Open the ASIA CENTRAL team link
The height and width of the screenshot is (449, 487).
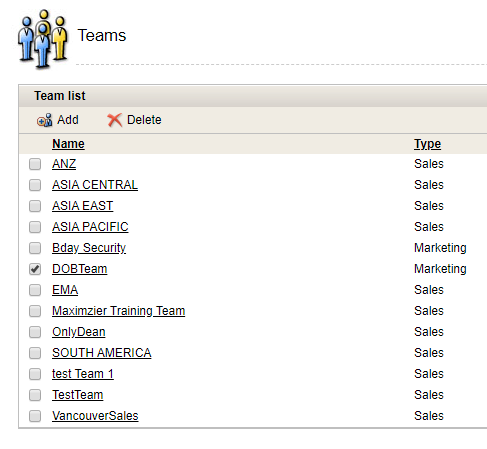coord(95,185)
